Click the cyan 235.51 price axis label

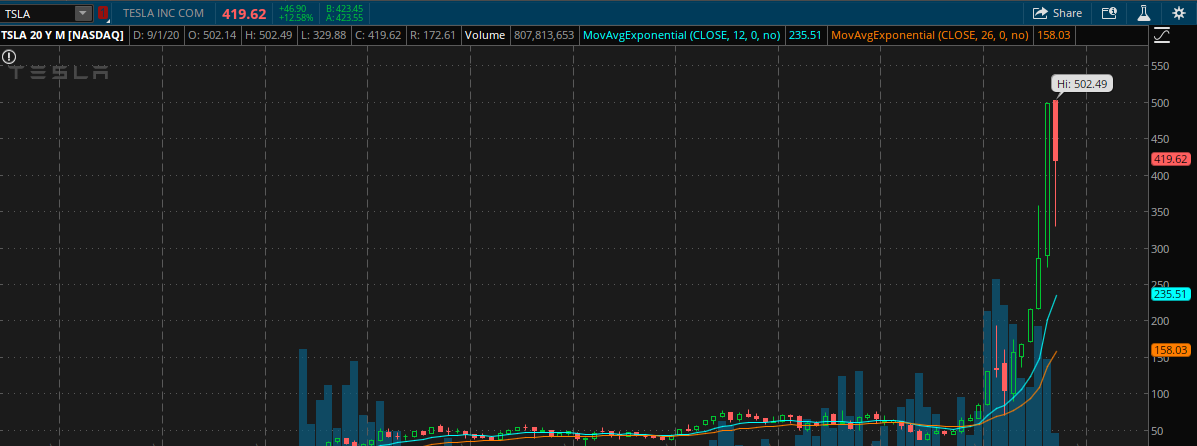click(1171, 294)
